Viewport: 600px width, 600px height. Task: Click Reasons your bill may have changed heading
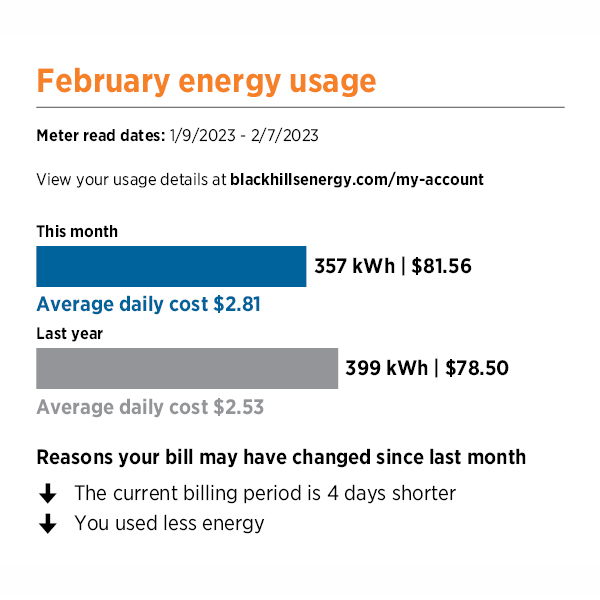(x=281, y=457)
